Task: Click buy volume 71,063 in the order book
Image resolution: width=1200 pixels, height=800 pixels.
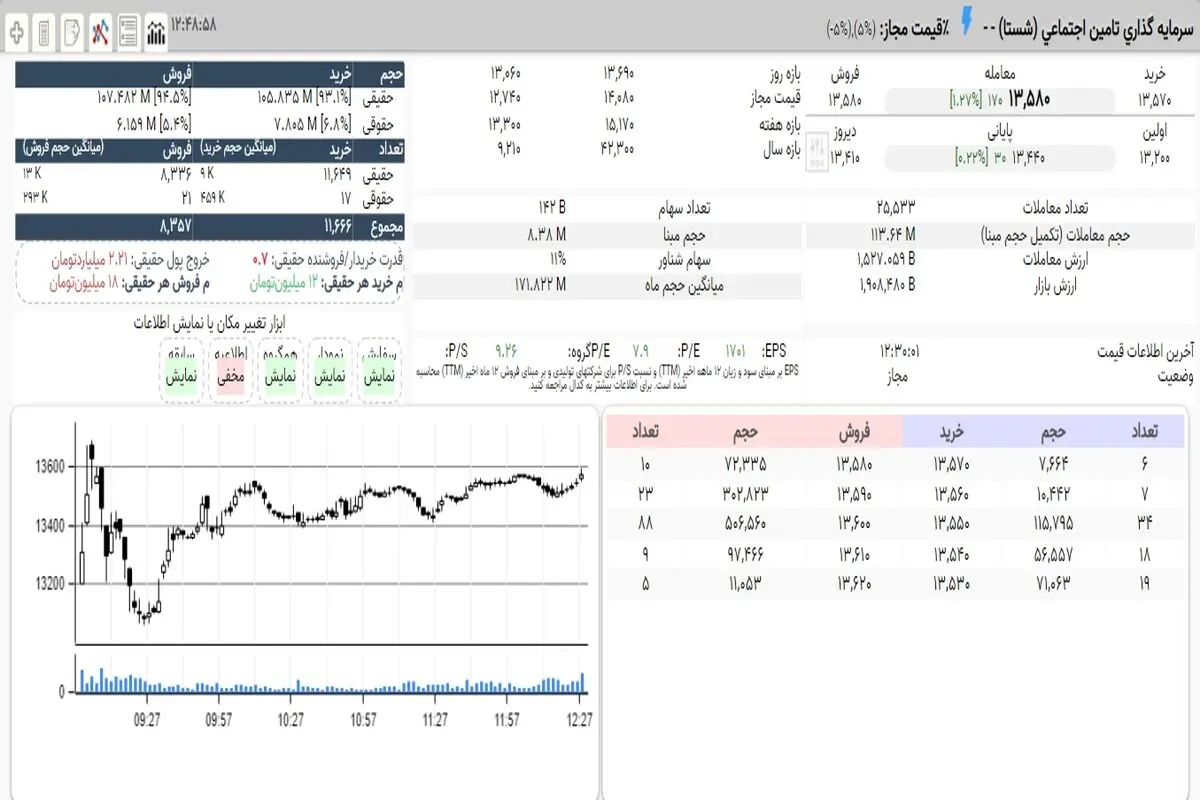Action: tap(1053, 583)
